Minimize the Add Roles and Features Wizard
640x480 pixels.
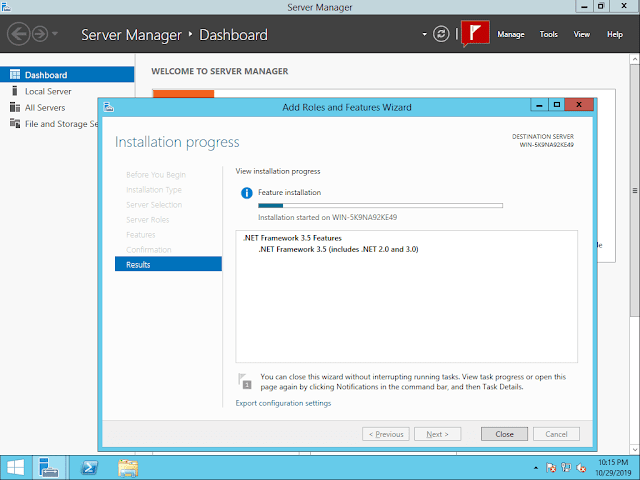click(539, 105)
